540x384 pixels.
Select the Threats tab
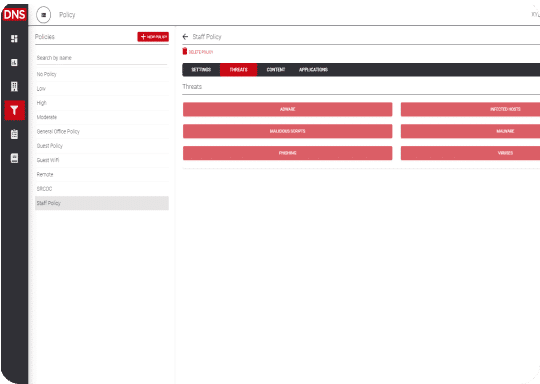coord(238,70)
